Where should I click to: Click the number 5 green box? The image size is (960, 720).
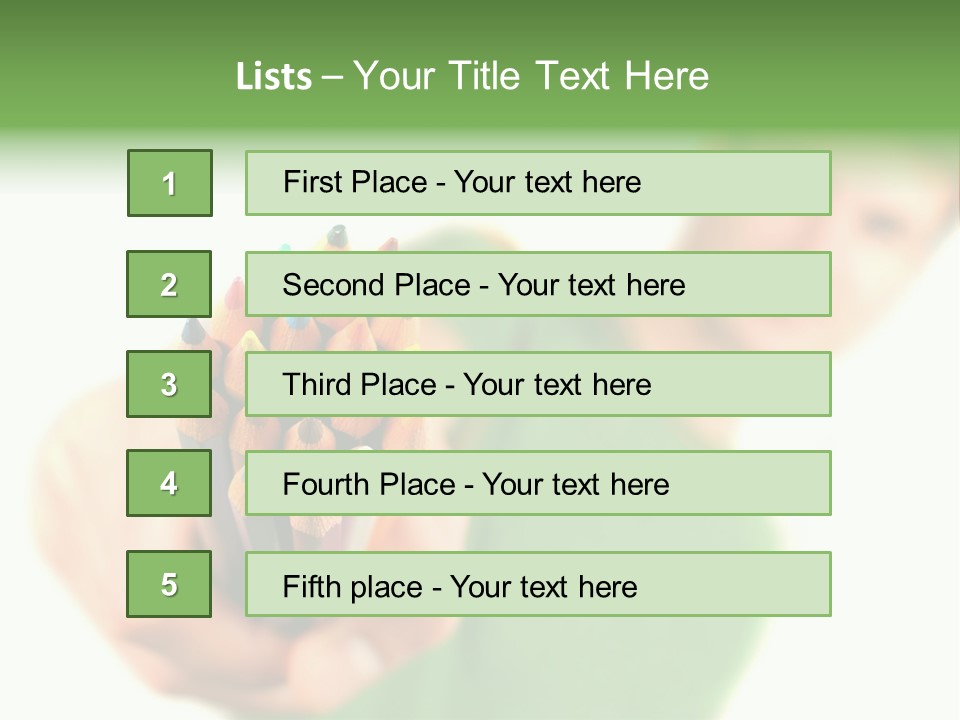click(169, 584)
